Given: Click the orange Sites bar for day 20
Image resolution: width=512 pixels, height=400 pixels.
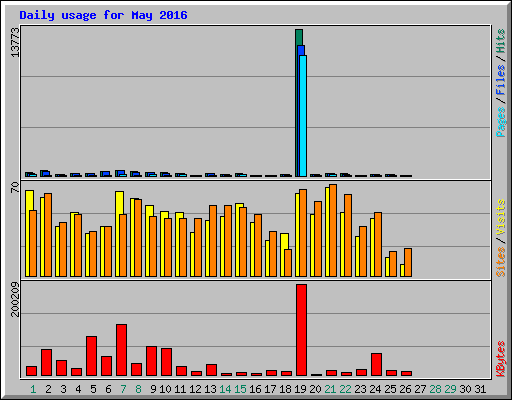Looking at the screenshot, I should (318, 239).
